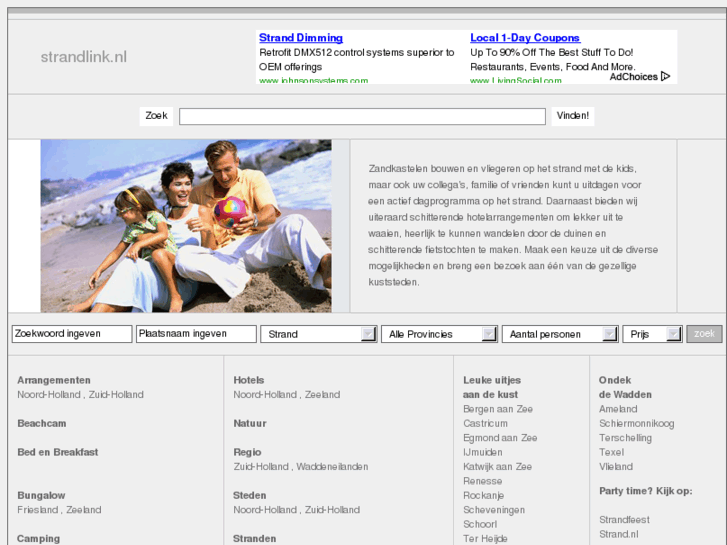The height and width of the screenshot is (545, 727).
Task: Open Zeeland under Hotels
Action: click(x=322, y=394)
